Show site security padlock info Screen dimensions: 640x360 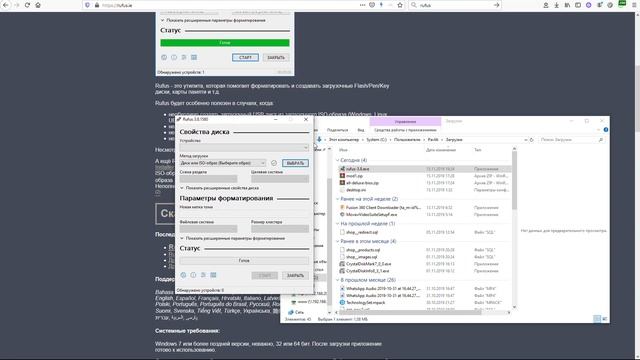pos(97,5)
